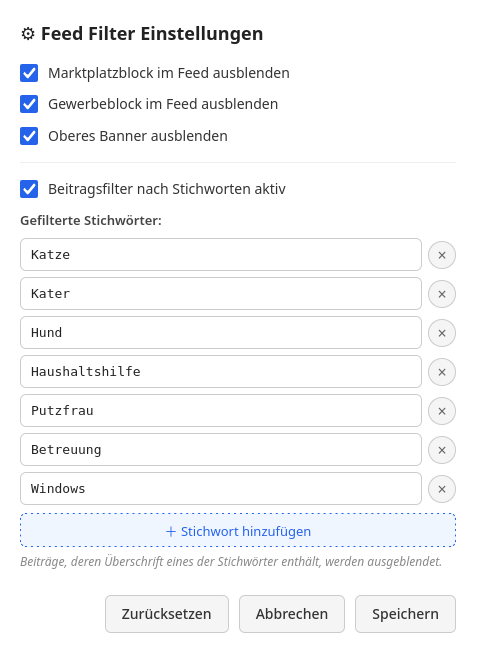
Task: Disable Oberes Banner ausblenden checkbox
Action: pos(29,136)
